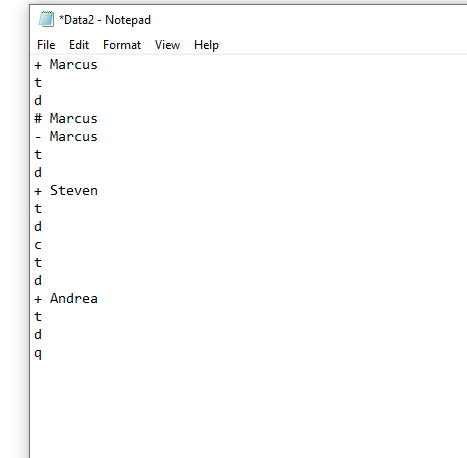Click the 'd' line directly above 'q'

pyautogui.click(x=38, y=335)
